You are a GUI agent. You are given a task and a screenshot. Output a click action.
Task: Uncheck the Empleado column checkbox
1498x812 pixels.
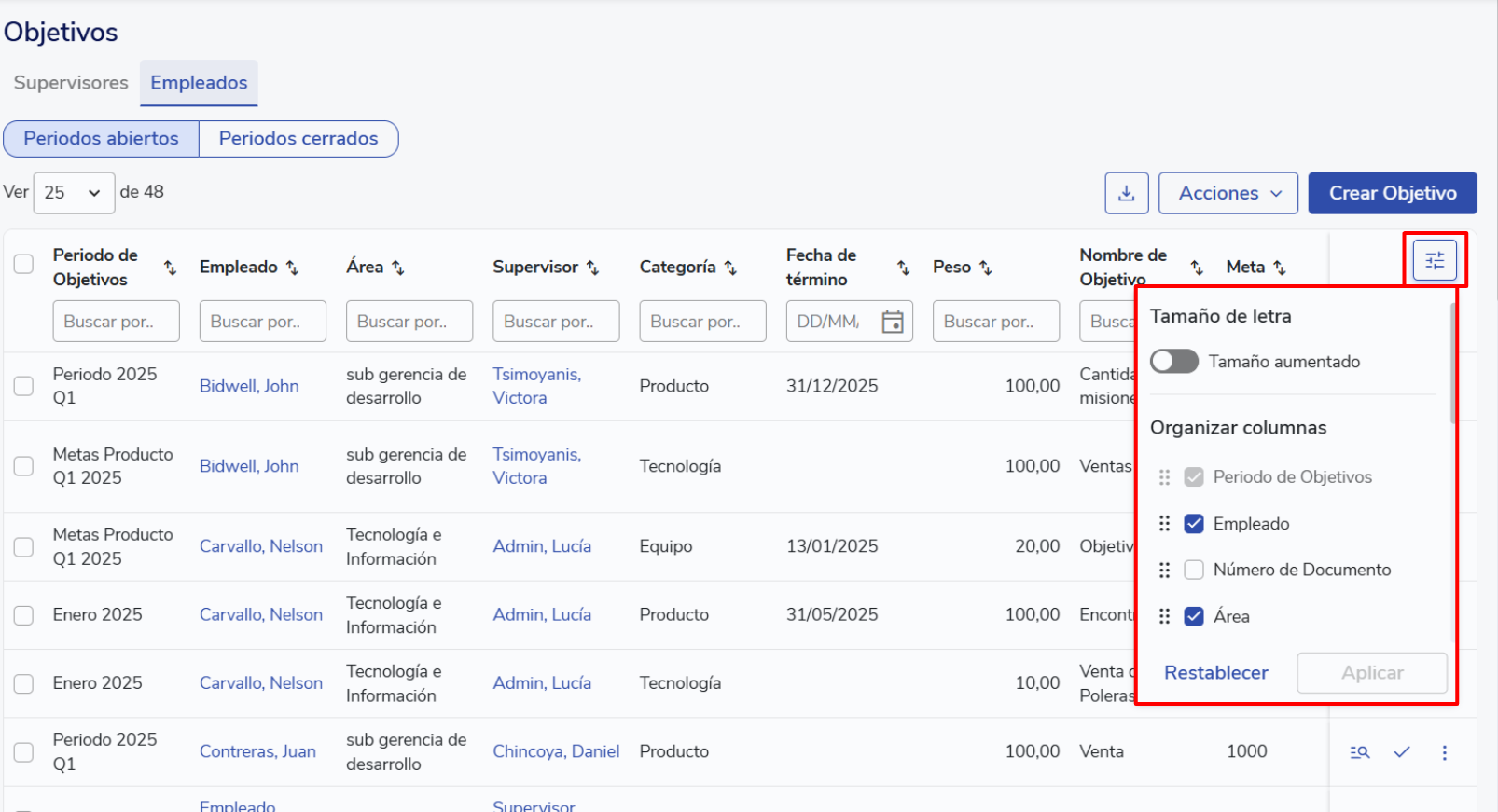1193,524
